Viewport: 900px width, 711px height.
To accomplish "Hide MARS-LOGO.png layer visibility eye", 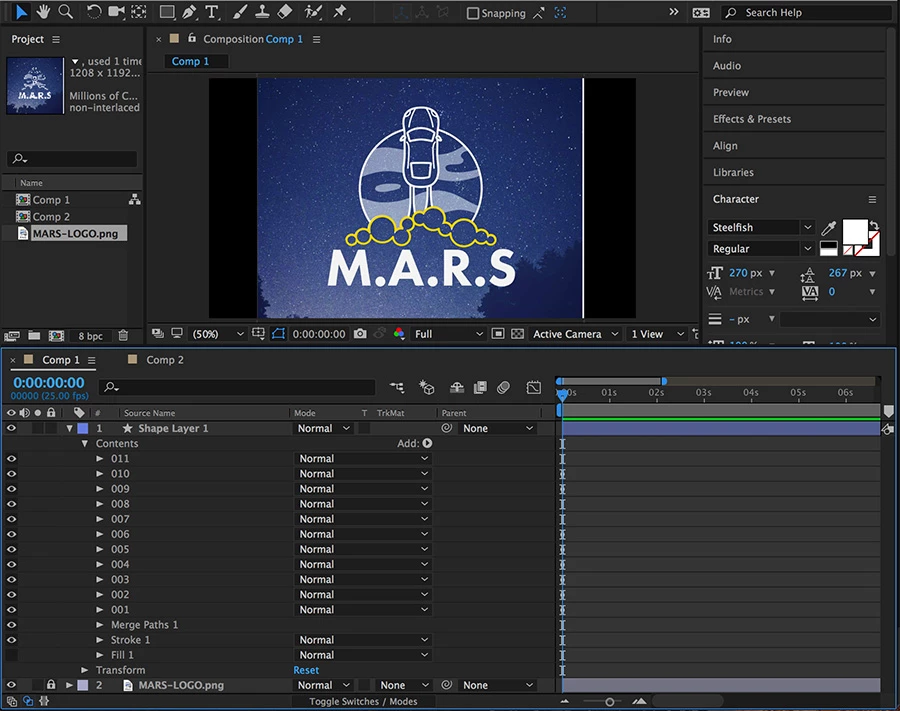I will click(11, 685).
